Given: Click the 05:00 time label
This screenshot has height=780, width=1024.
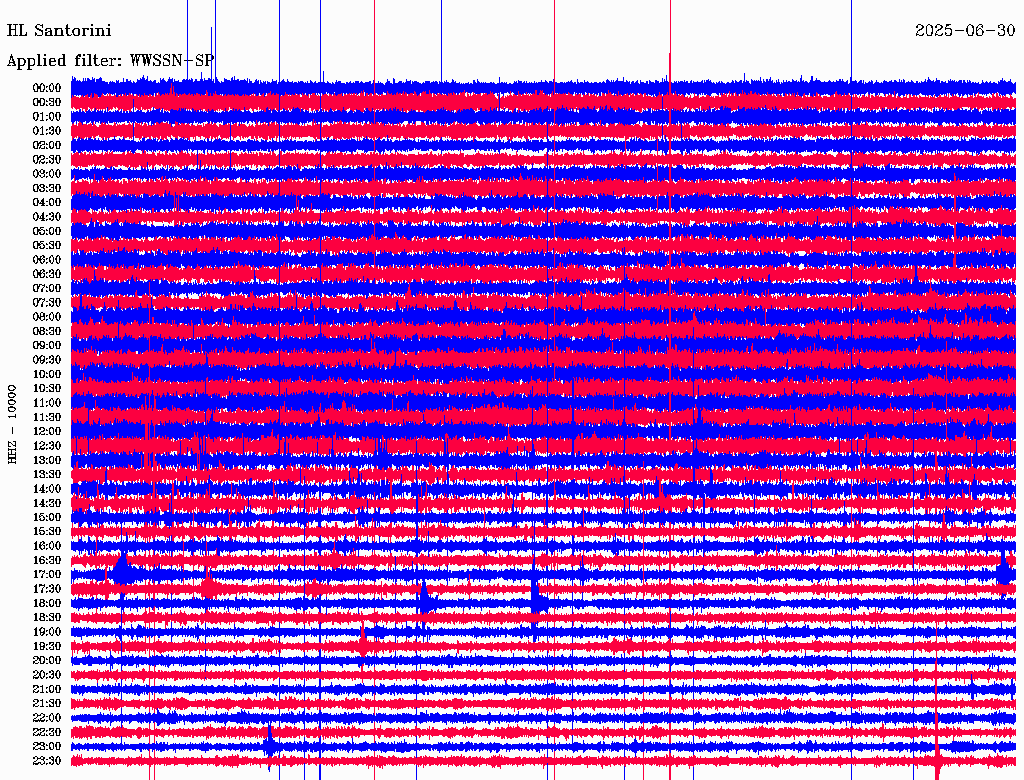Looking at the screenshot, I should [47, 231].
